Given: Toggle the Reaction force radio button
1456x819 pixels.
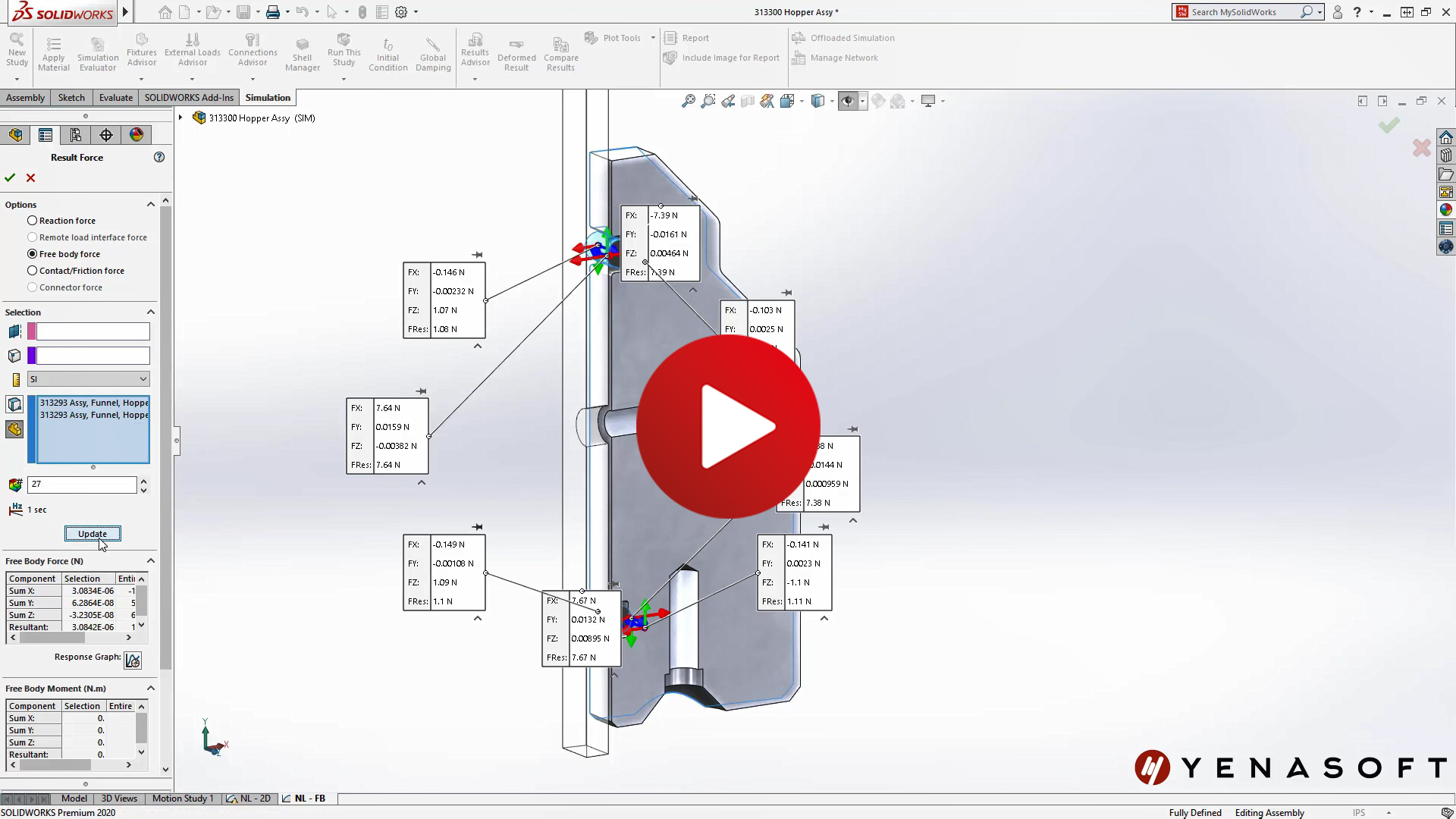Looking at the screenshot, I should point(32,220).
